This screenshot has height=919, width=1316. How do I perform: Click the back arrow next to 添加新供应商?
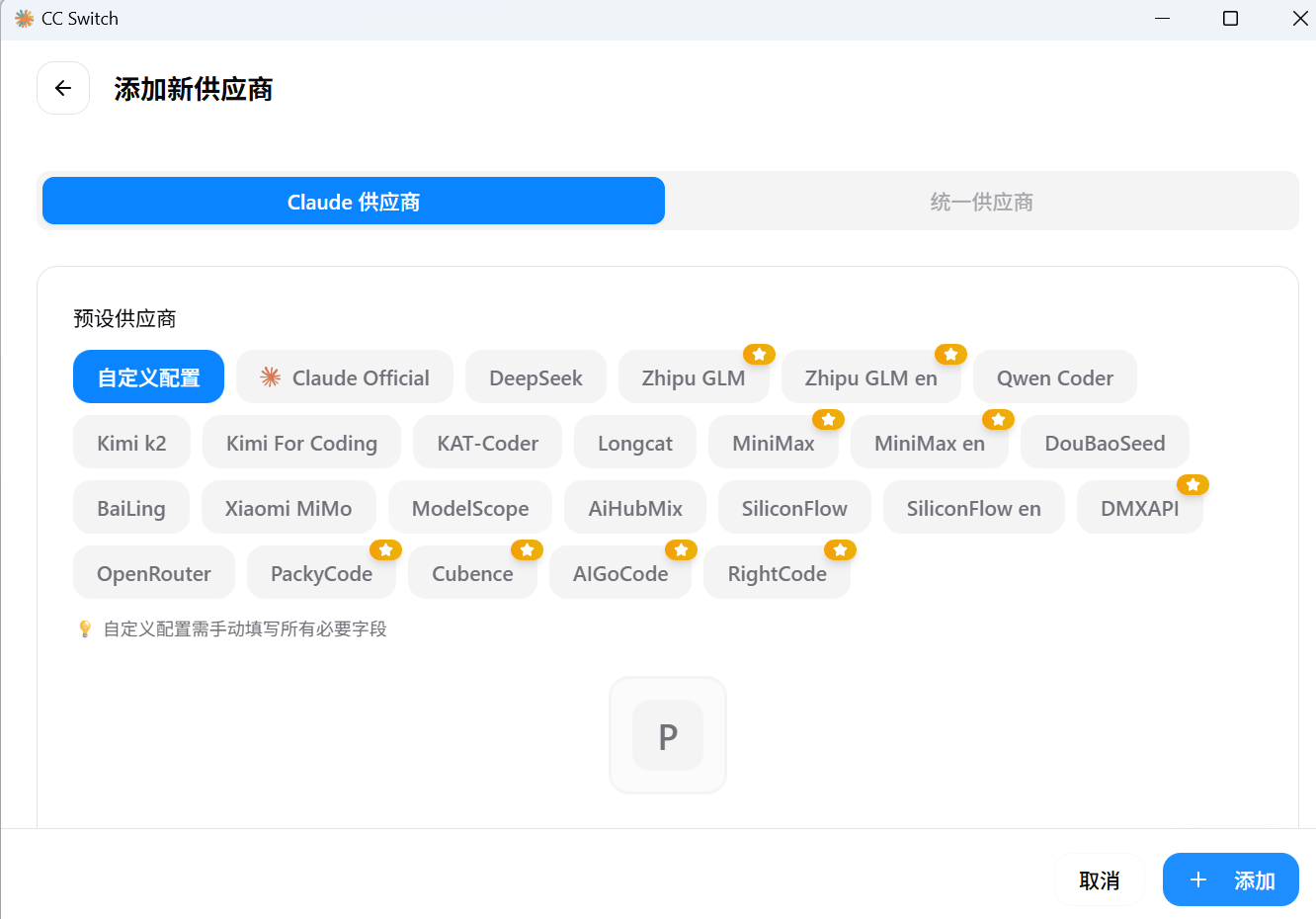click(x=62, y=88)
